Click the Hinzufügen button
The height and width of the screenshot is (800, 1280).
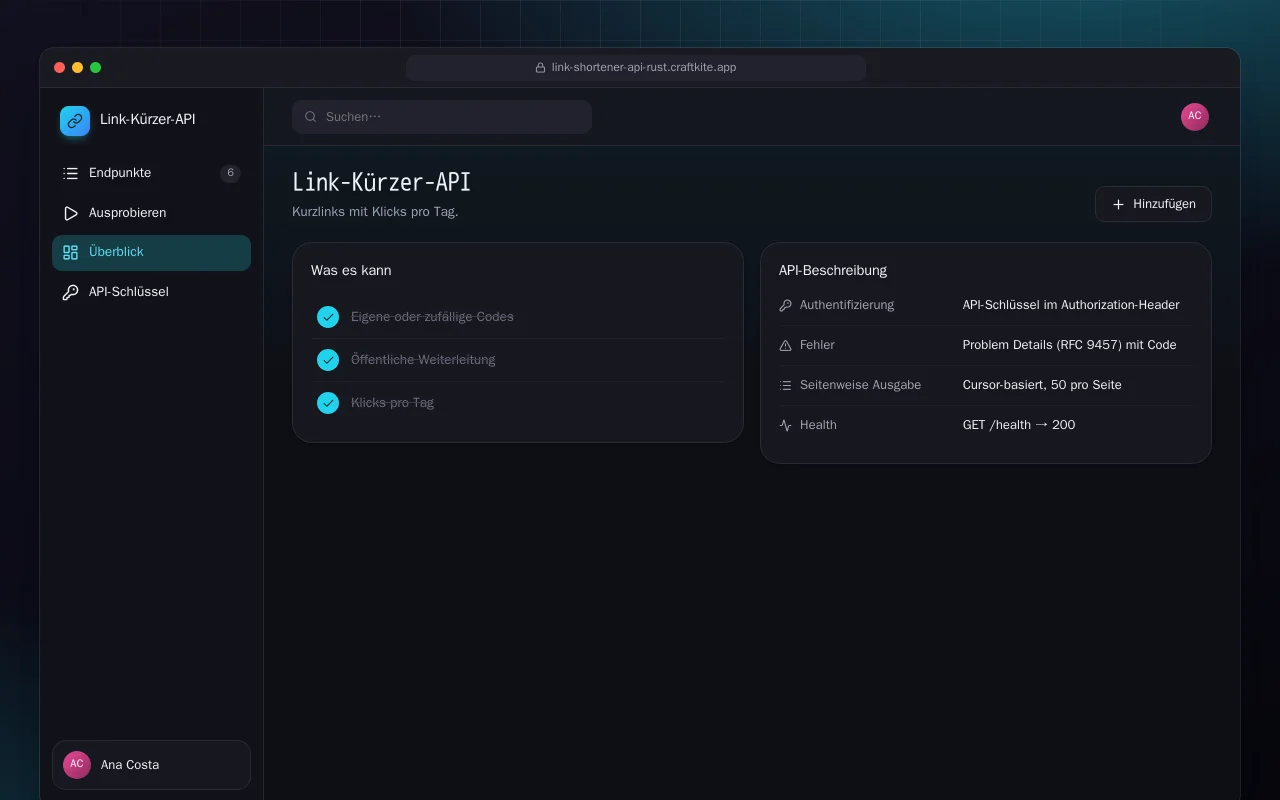coord(1153,204)
